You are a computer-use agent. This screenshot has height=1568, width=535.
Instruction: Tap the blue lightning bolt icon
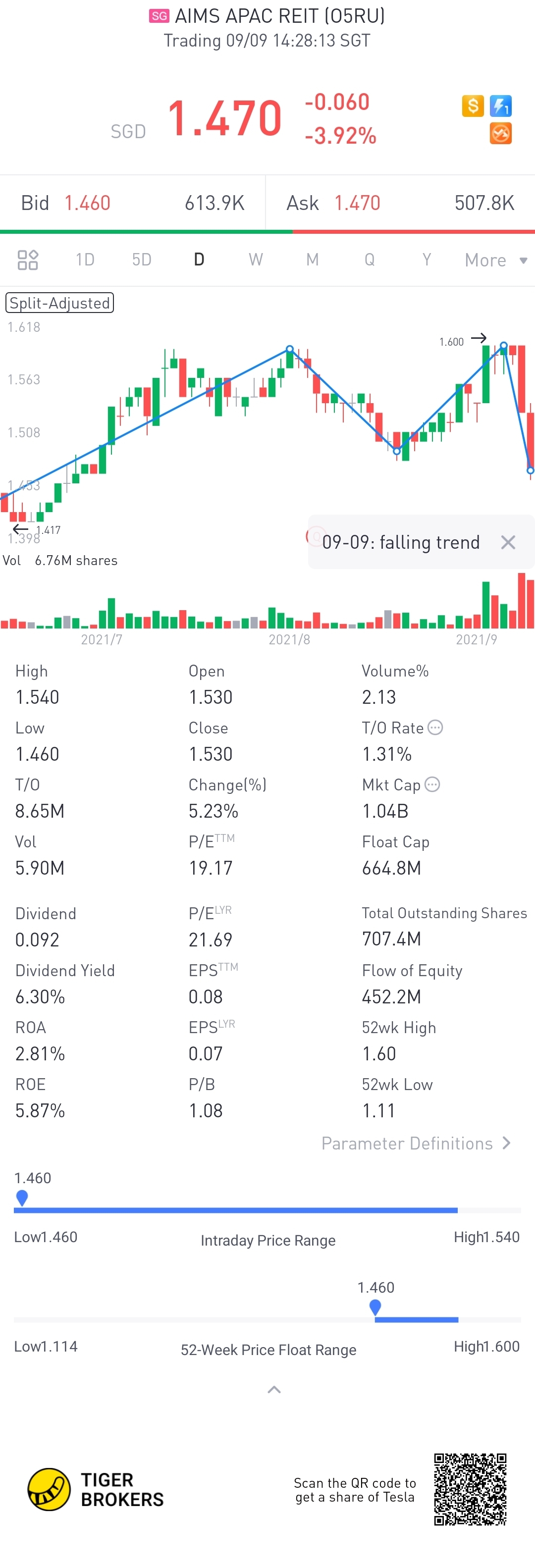501,106
